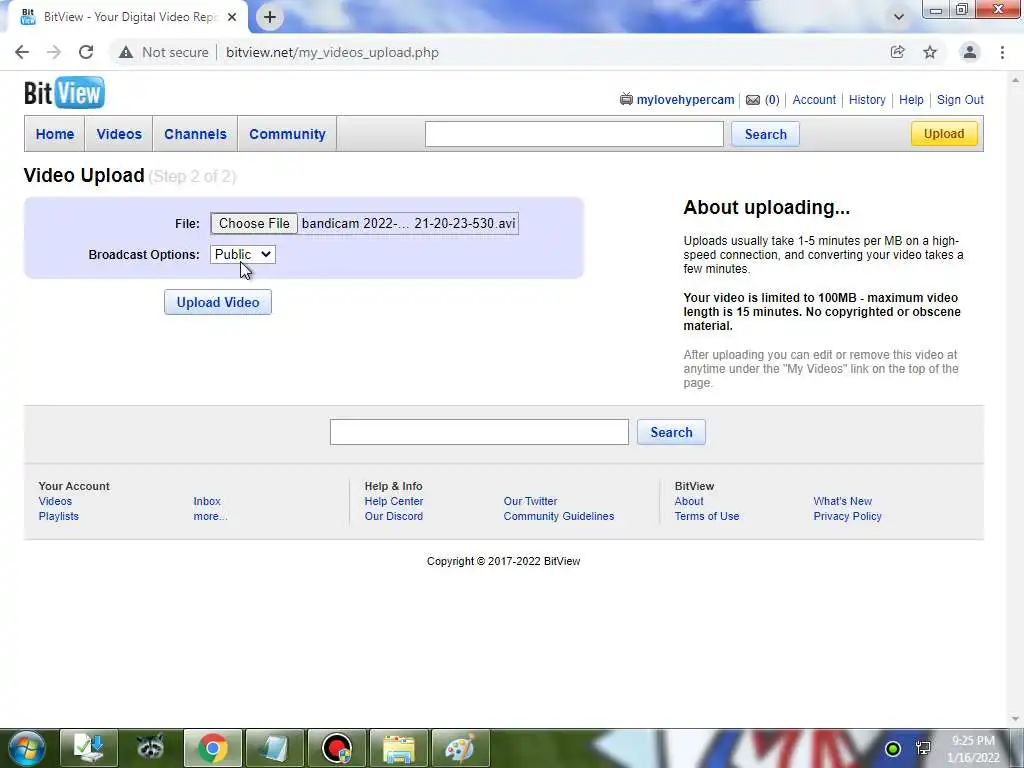Open footer Playlists link

(59, 516)
